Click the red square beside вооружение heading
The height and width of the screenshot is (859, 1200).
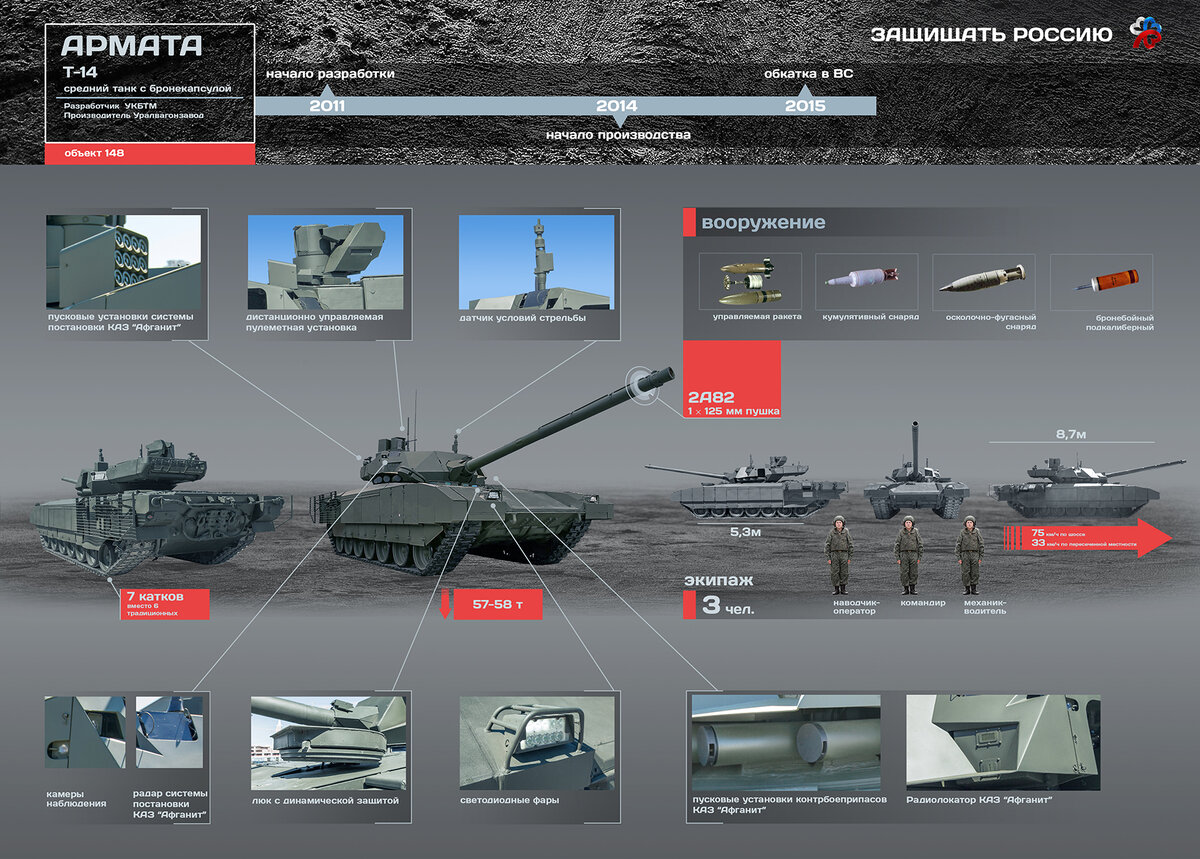point(688,222)
